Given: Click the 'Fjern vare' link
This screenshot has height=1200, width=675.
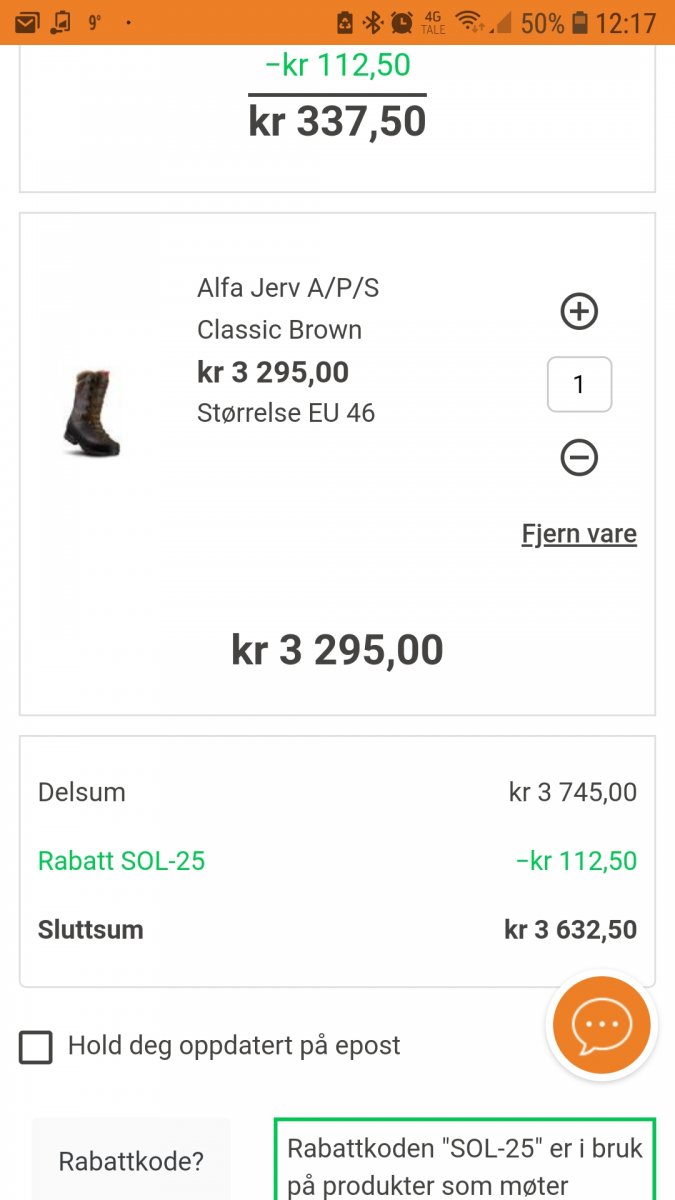Looking at the screenshot, I should pyautogui.click(x=579, y=534).
